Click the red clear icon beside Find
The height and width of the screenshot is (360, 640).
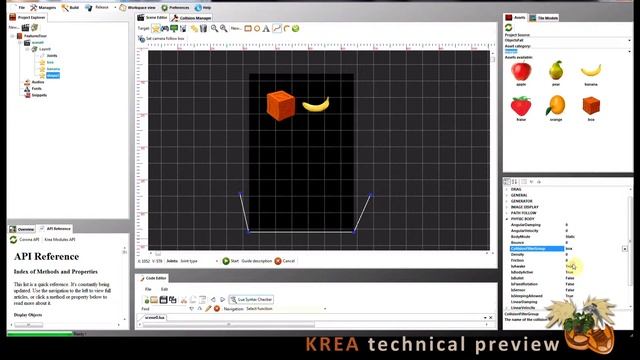click(x=217, y=309)
